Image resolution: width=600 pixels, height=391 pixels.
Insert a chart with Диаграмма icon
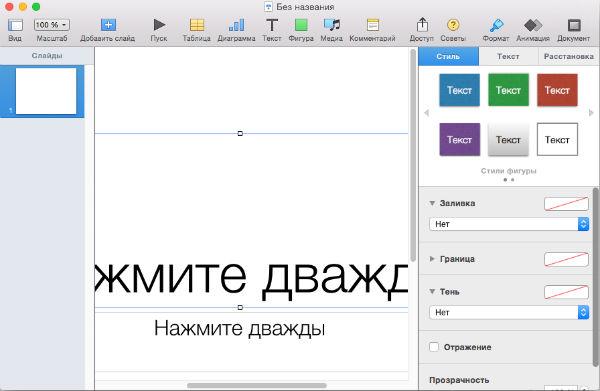[236, 25]
